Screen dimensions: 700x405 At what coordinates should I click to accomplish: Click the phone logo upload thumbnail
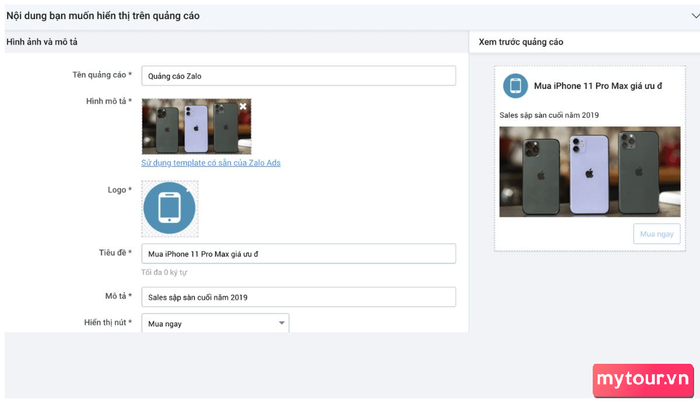[x=170, y=208]
